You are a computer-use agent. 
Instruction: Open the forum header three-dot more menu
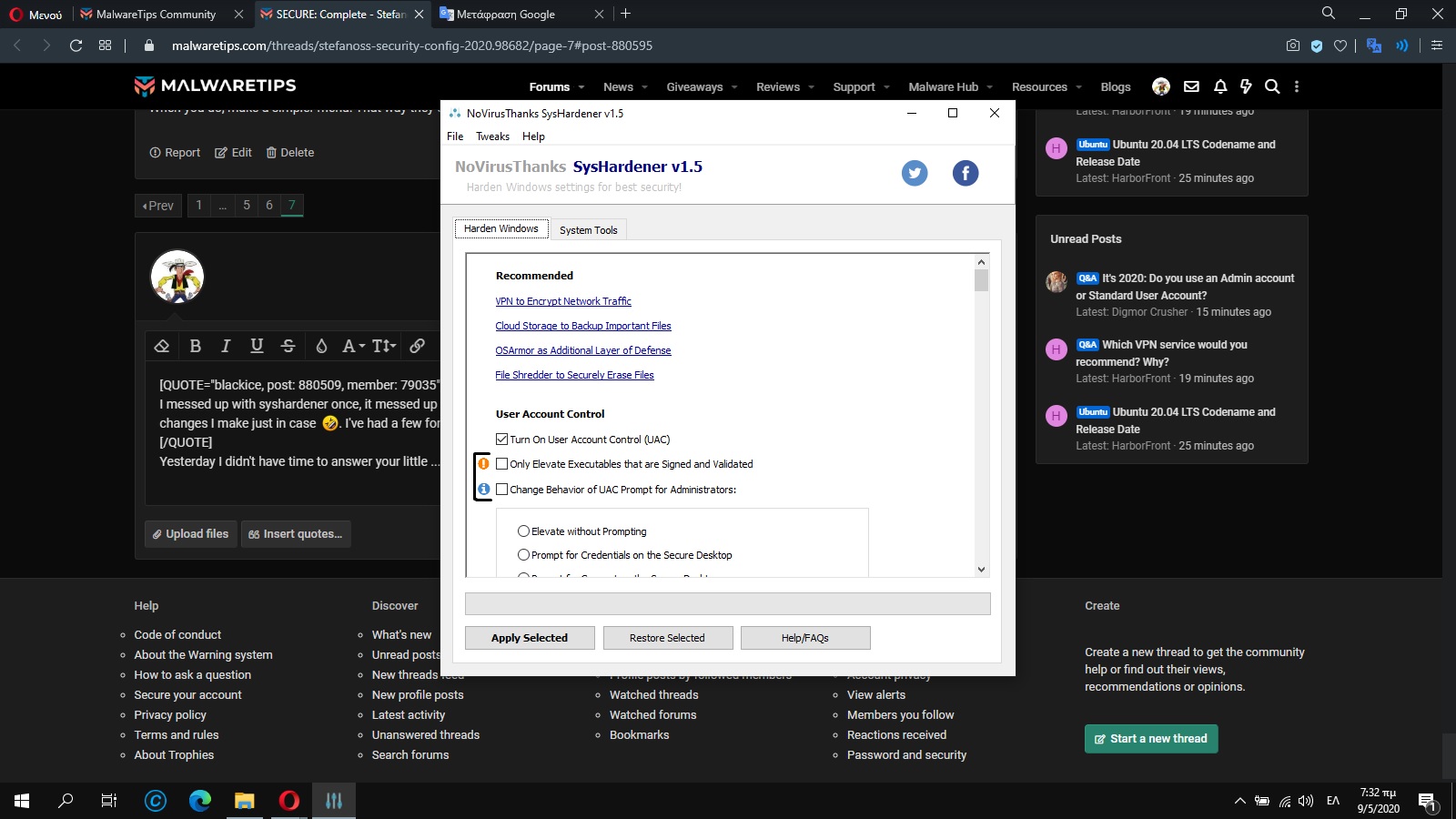click(x=1297, y=86)
